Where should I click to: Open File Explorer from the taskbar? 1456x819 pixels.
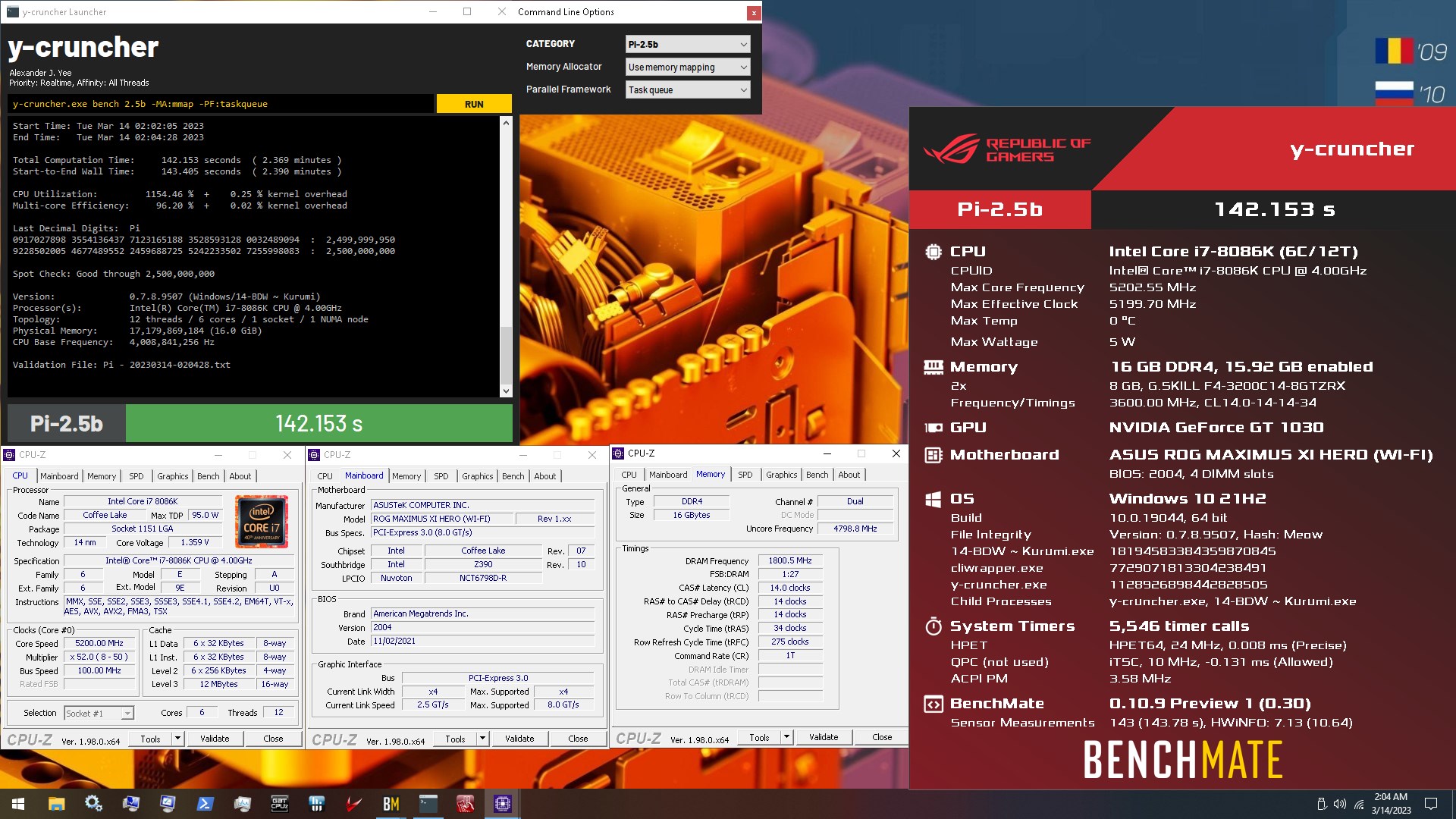pos(56,804)
